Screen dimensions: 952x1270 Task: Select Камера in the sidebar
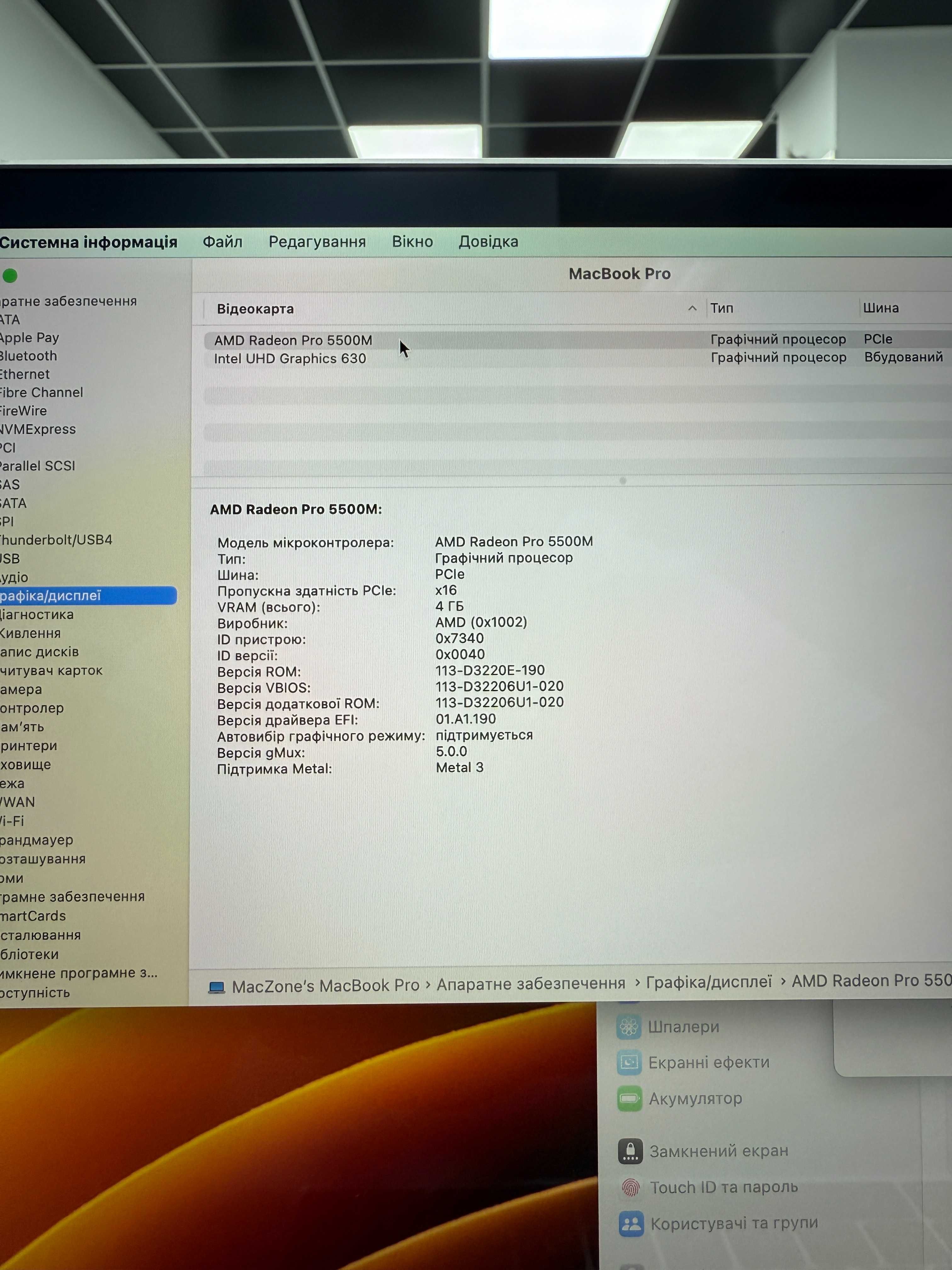21,689
